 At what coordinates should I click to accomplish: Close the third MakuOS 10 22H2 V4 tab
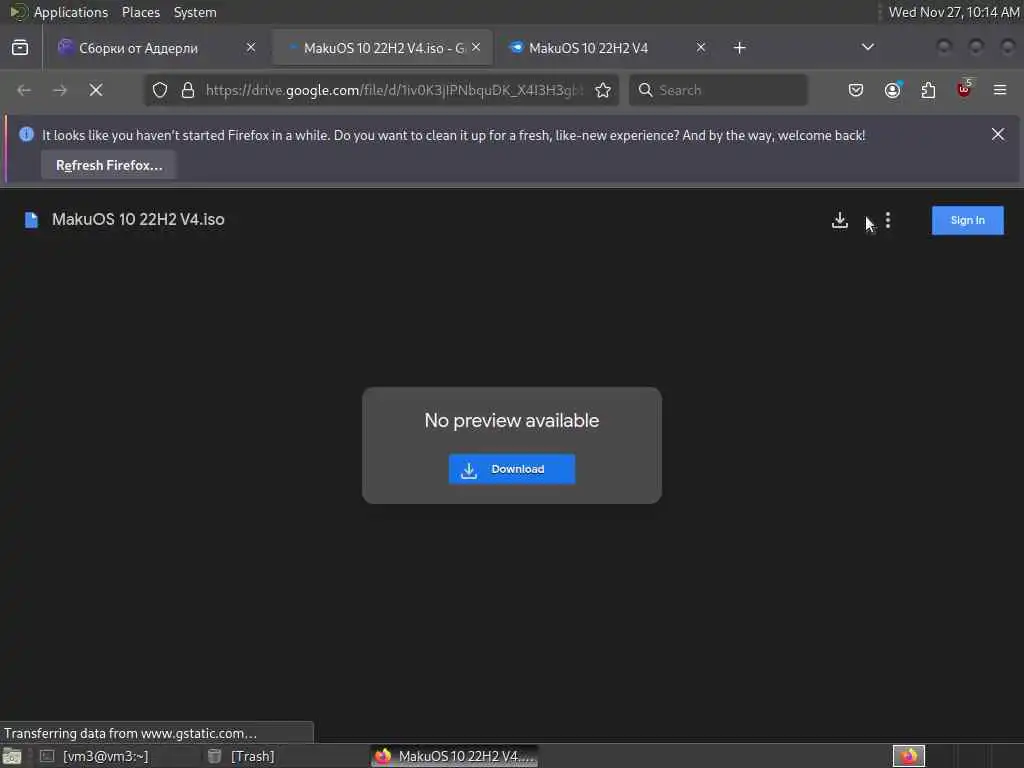click(x=701, y=47)
